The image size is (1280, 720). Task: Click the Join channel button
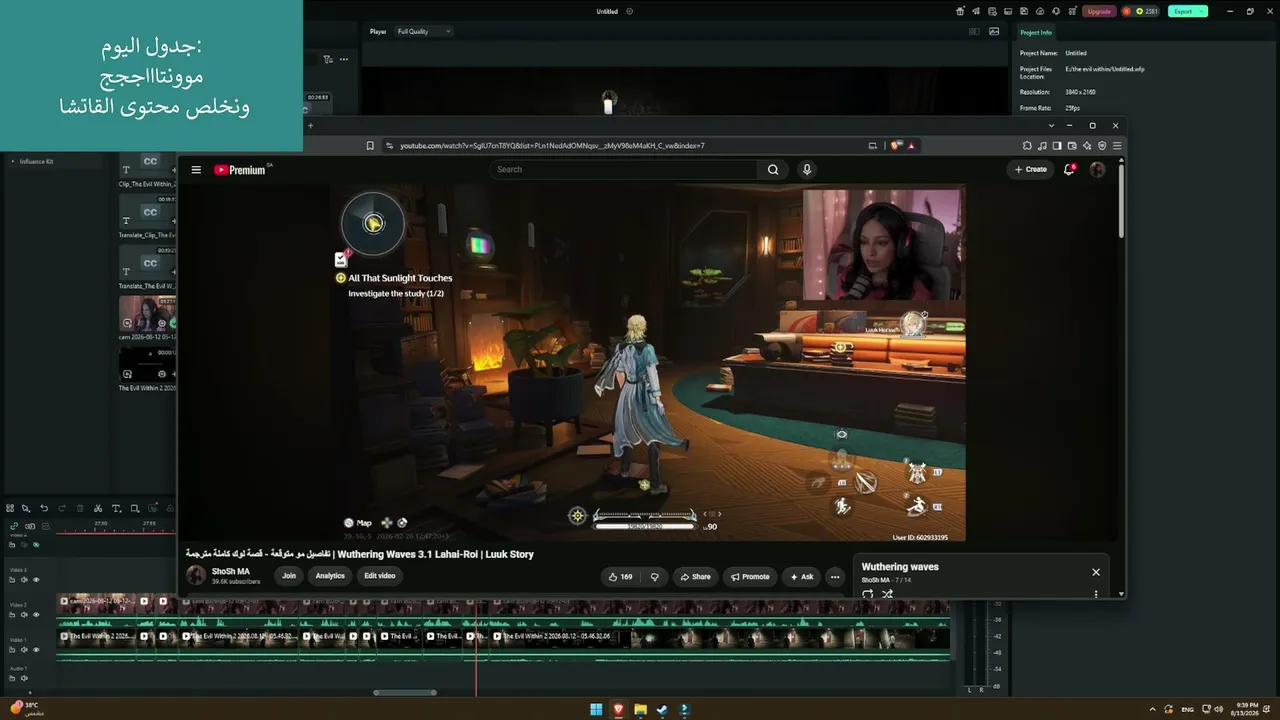[289, 576]
